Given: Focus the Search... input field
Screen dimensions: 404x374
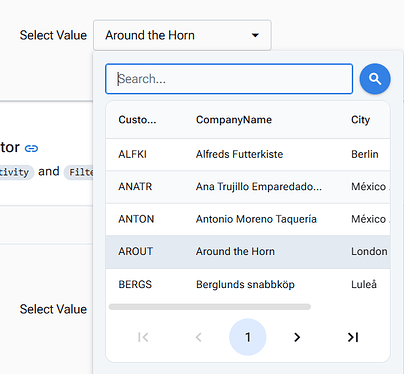Looking at the screenshot, I should (x=229, y=79).
